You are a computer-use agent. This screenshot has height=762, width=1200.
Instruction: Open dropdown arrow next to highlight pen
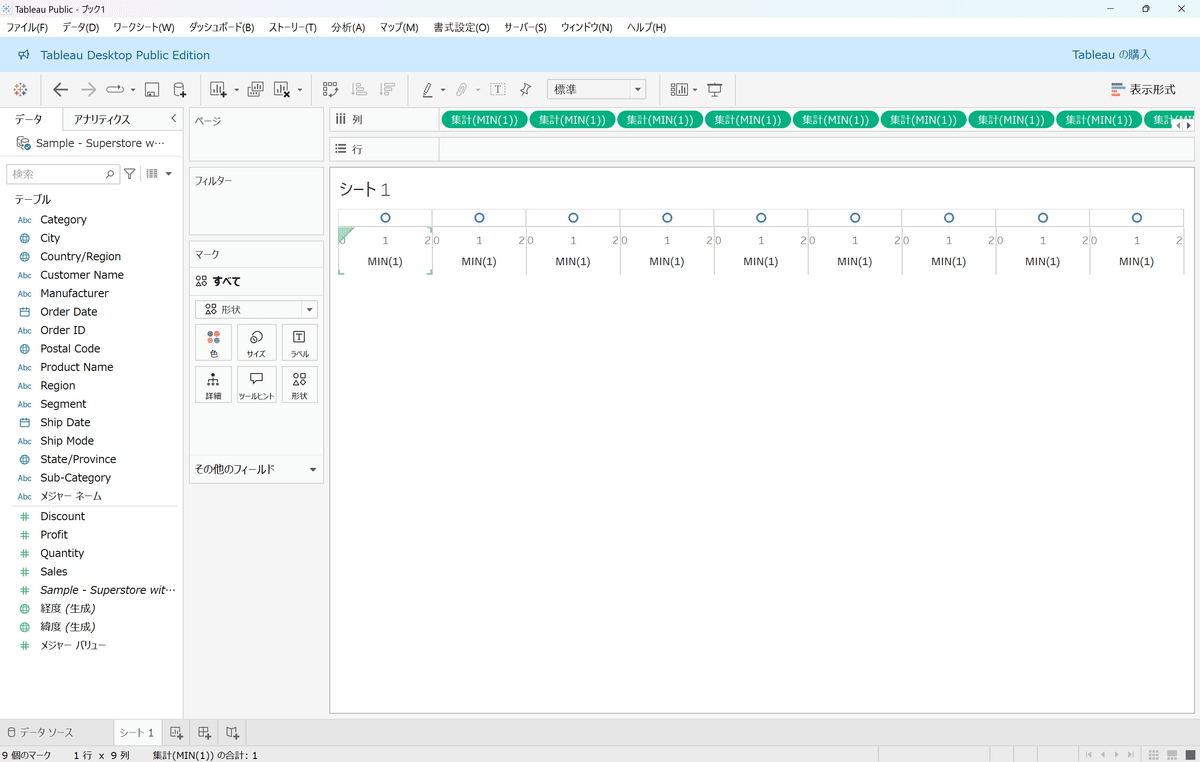click(443, 91)
